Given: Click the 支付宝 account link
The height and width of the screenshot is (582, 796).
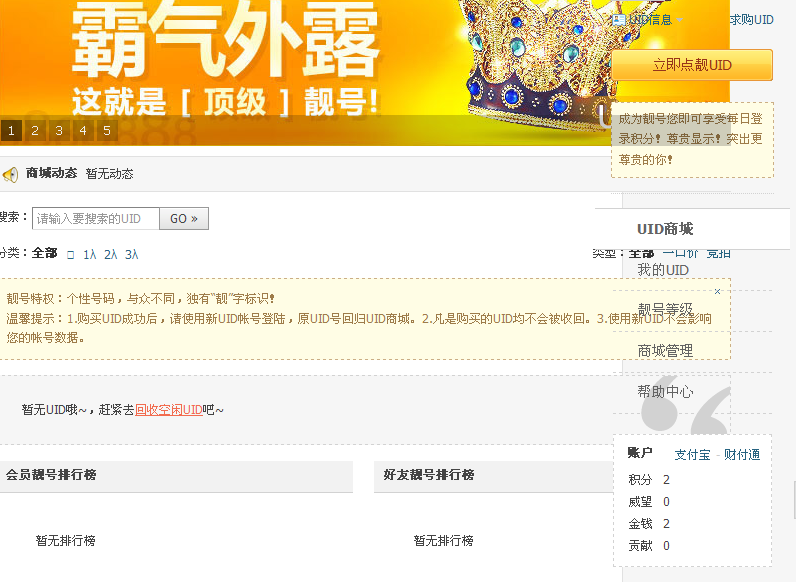Looking at the screenshot, I should (692, 455).
